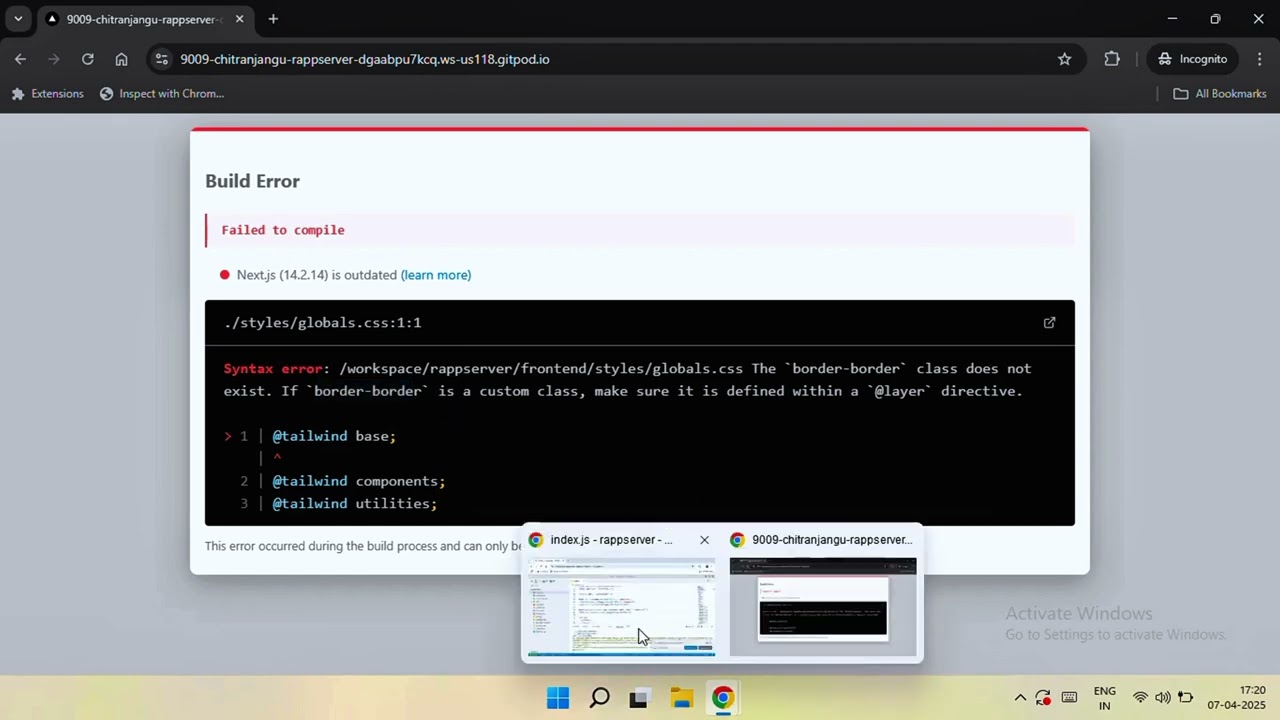The image size is (1280, 720).
Task: Show hidden system tray icons
Action: point(1020,698)
